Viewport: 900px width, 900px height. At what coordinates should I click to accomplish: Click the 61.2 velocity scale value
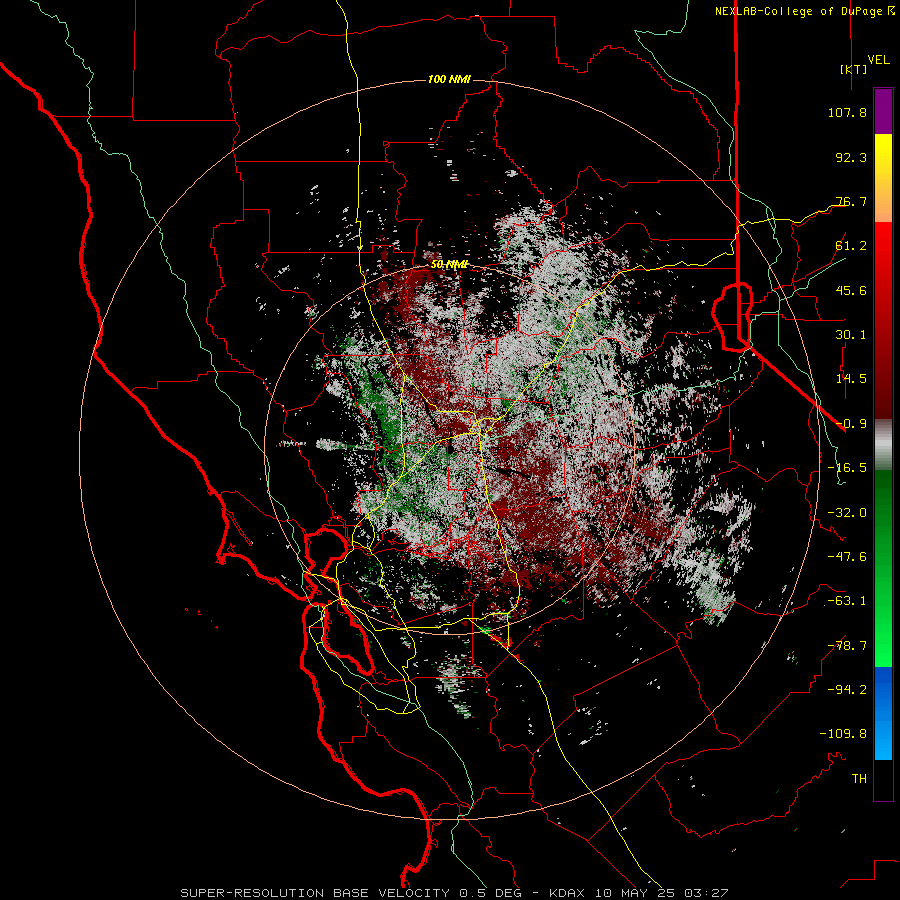(x=851, y=246)
